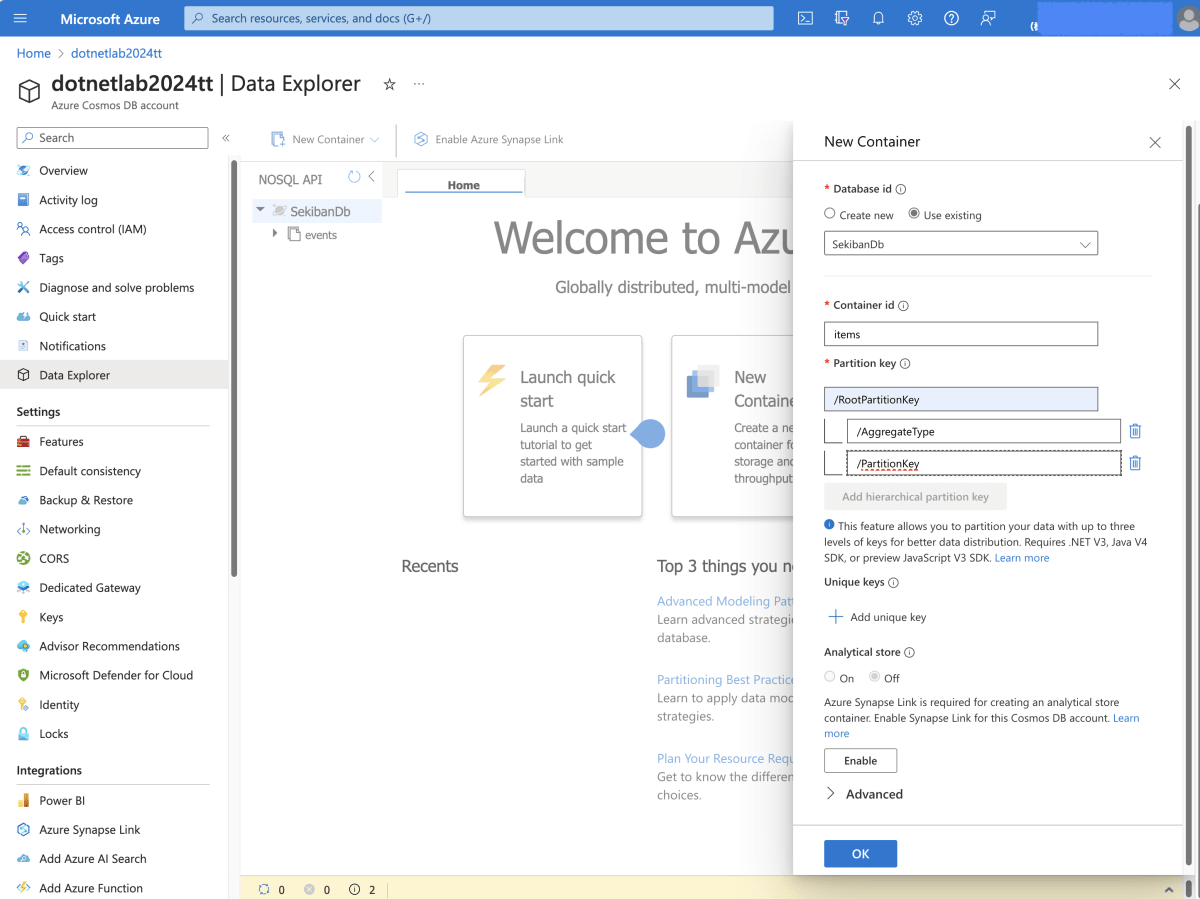Open the Azure portal hamburger menu
Image resolution: width=1200 pixels, height=899 pixels.
tap(21, 19)
